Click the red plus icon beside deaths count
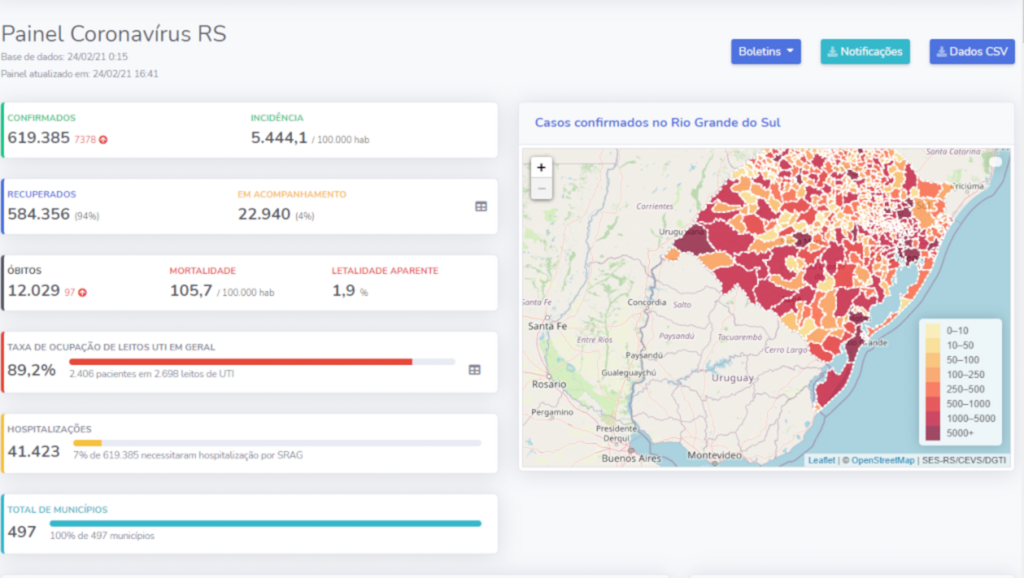The width and height of the screenshot is (1024, 578). [x=82, y=292]
